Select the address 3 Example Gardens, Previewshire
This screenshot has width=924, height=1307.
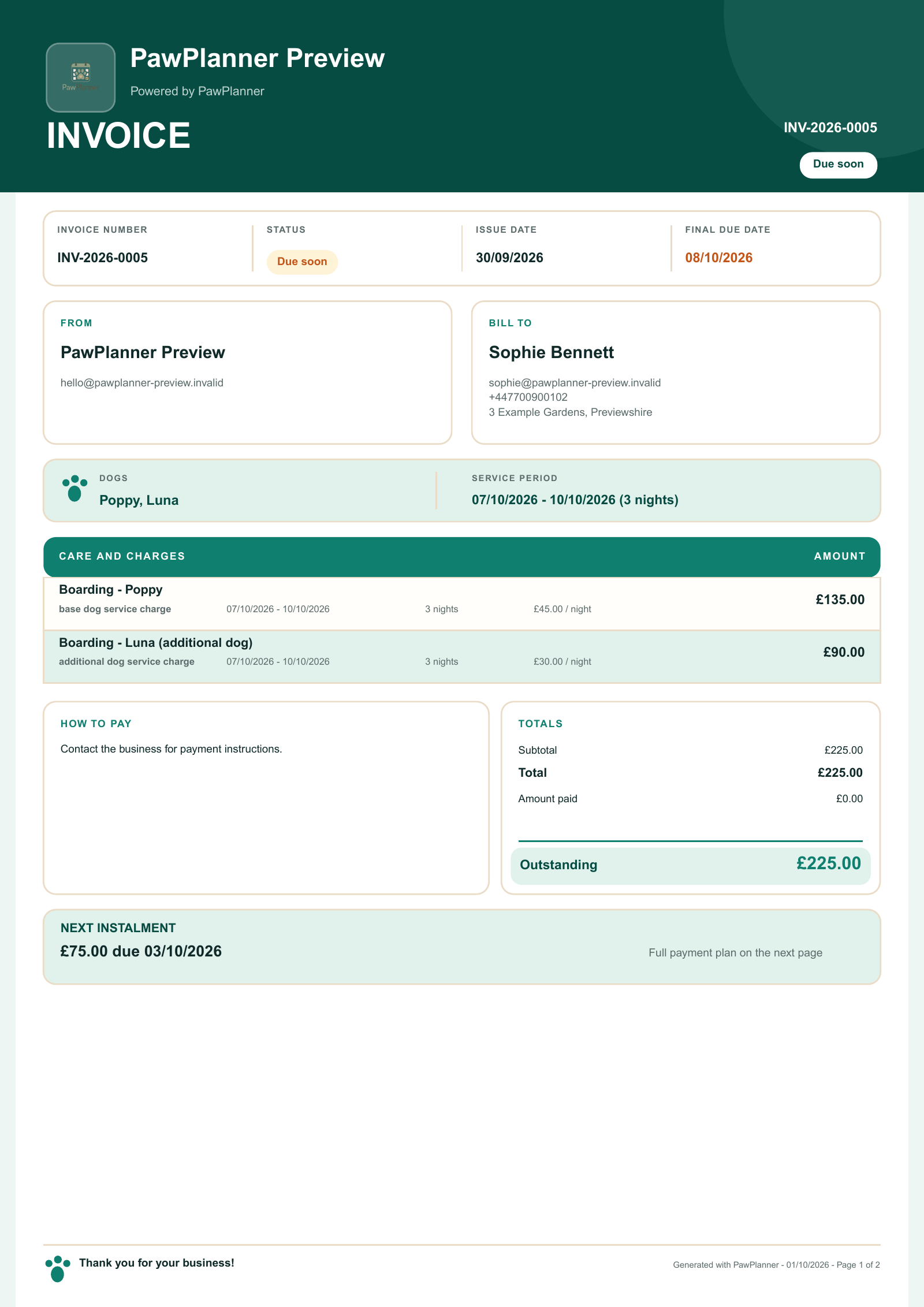pos(570,412)
